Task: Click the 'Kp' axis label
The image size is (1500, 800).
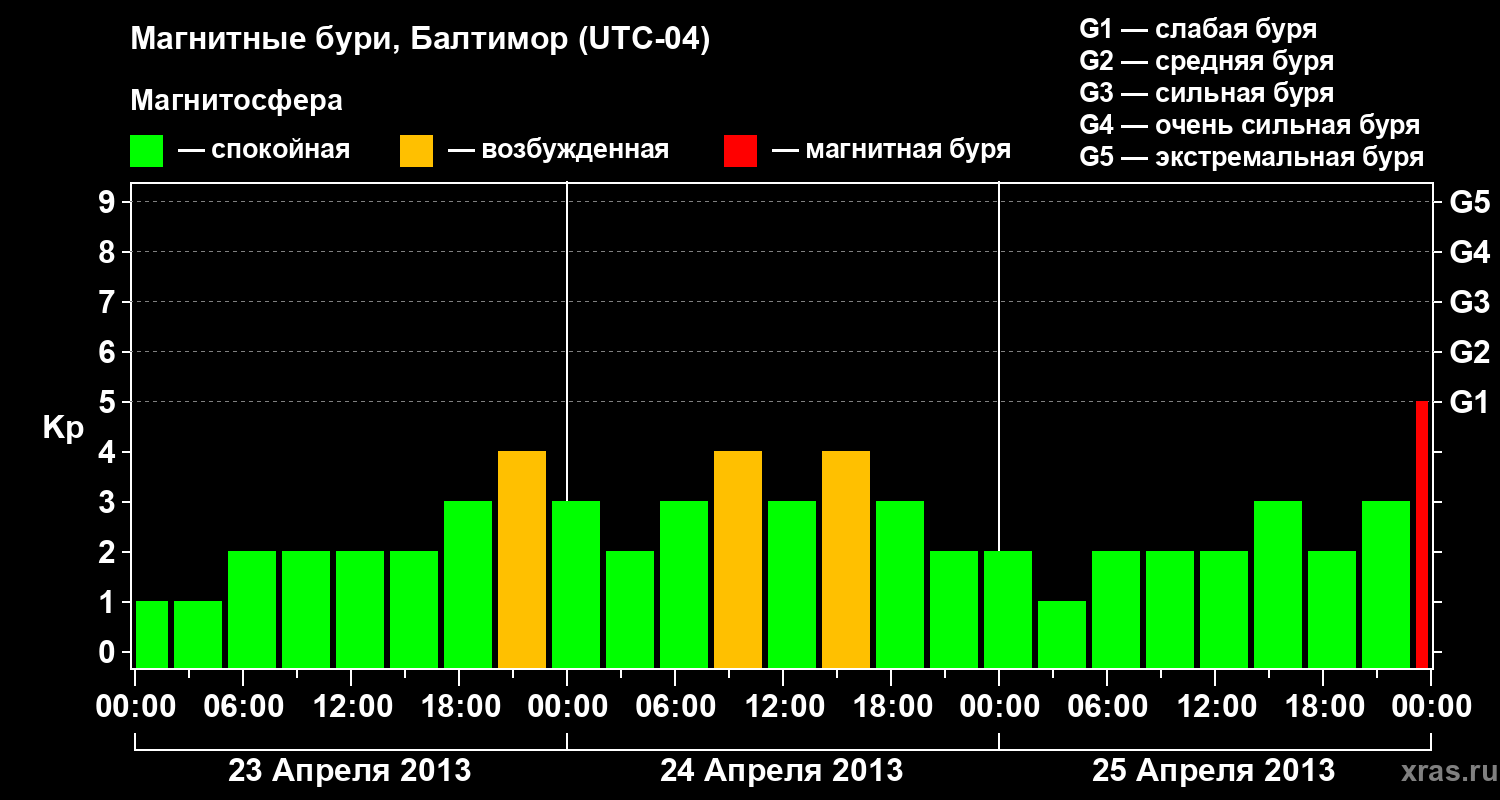Action: pos(63,428)
